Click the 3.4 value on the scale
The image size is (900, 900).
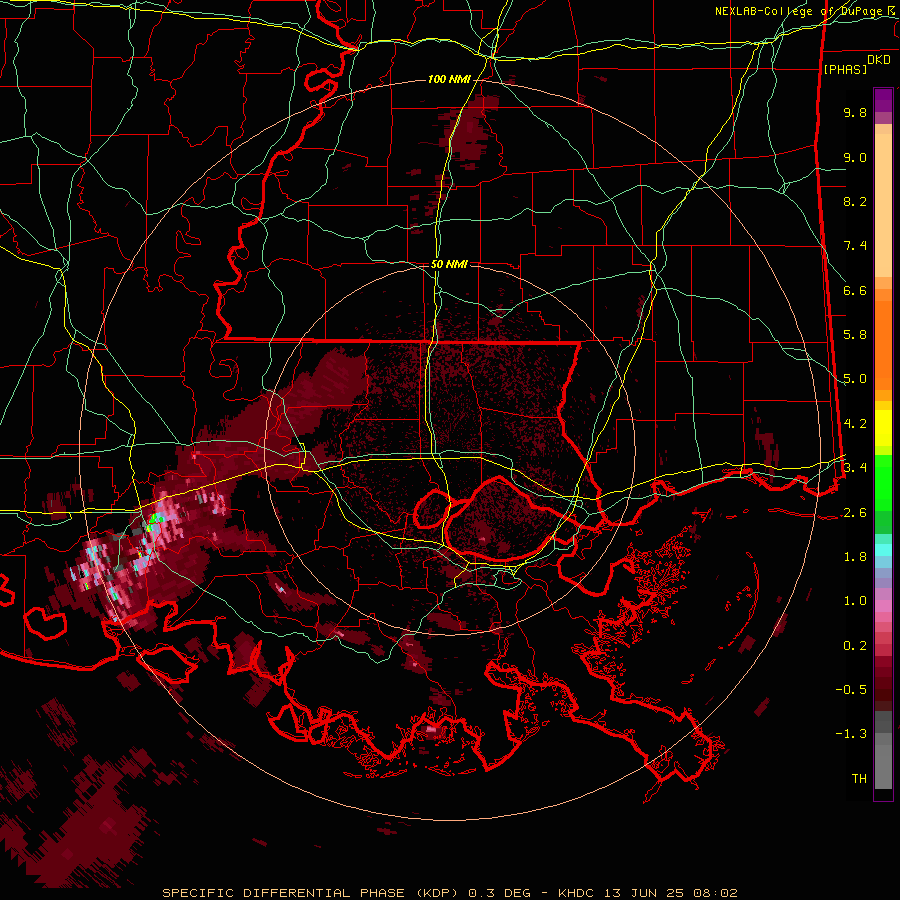pyautogui.click(x=855, y=468)
